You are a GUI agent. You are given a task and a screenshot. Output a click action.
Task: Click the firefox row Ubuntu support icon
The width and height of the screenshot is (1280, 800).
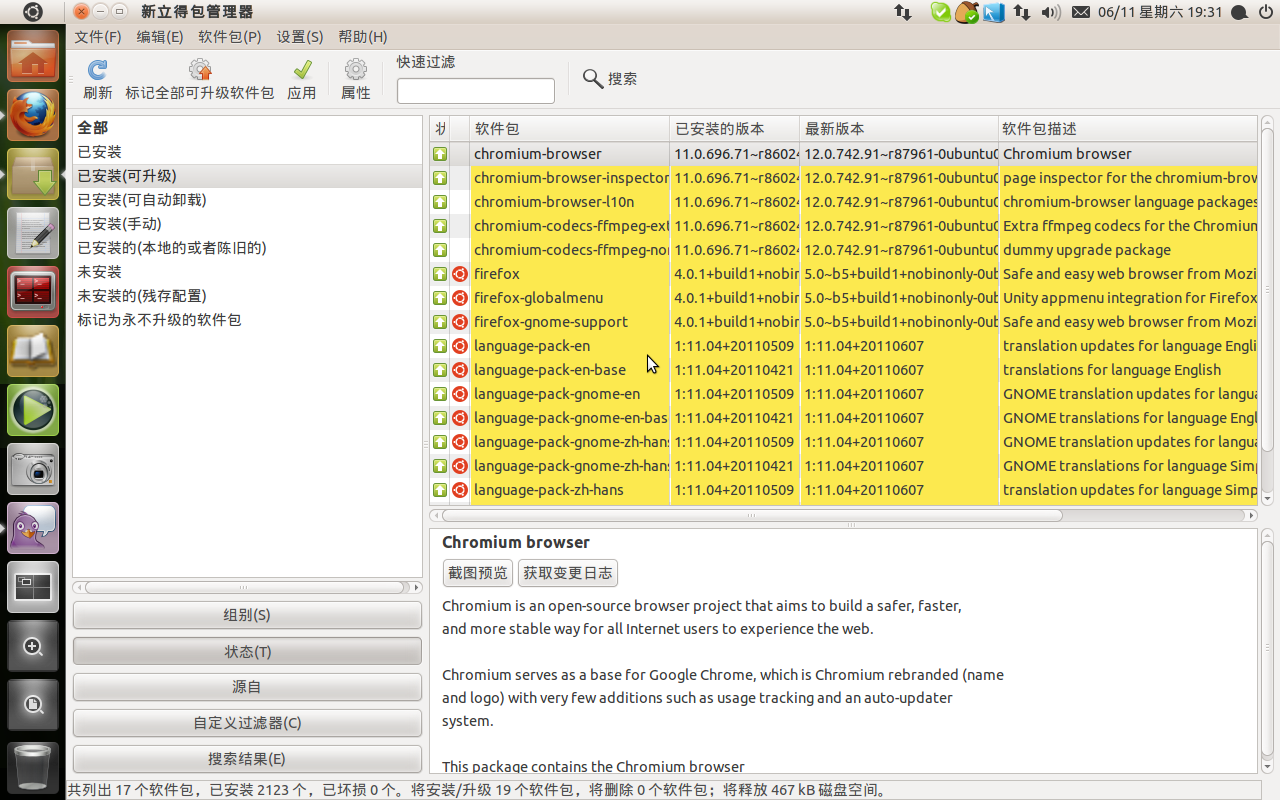(x=459, y=274)
